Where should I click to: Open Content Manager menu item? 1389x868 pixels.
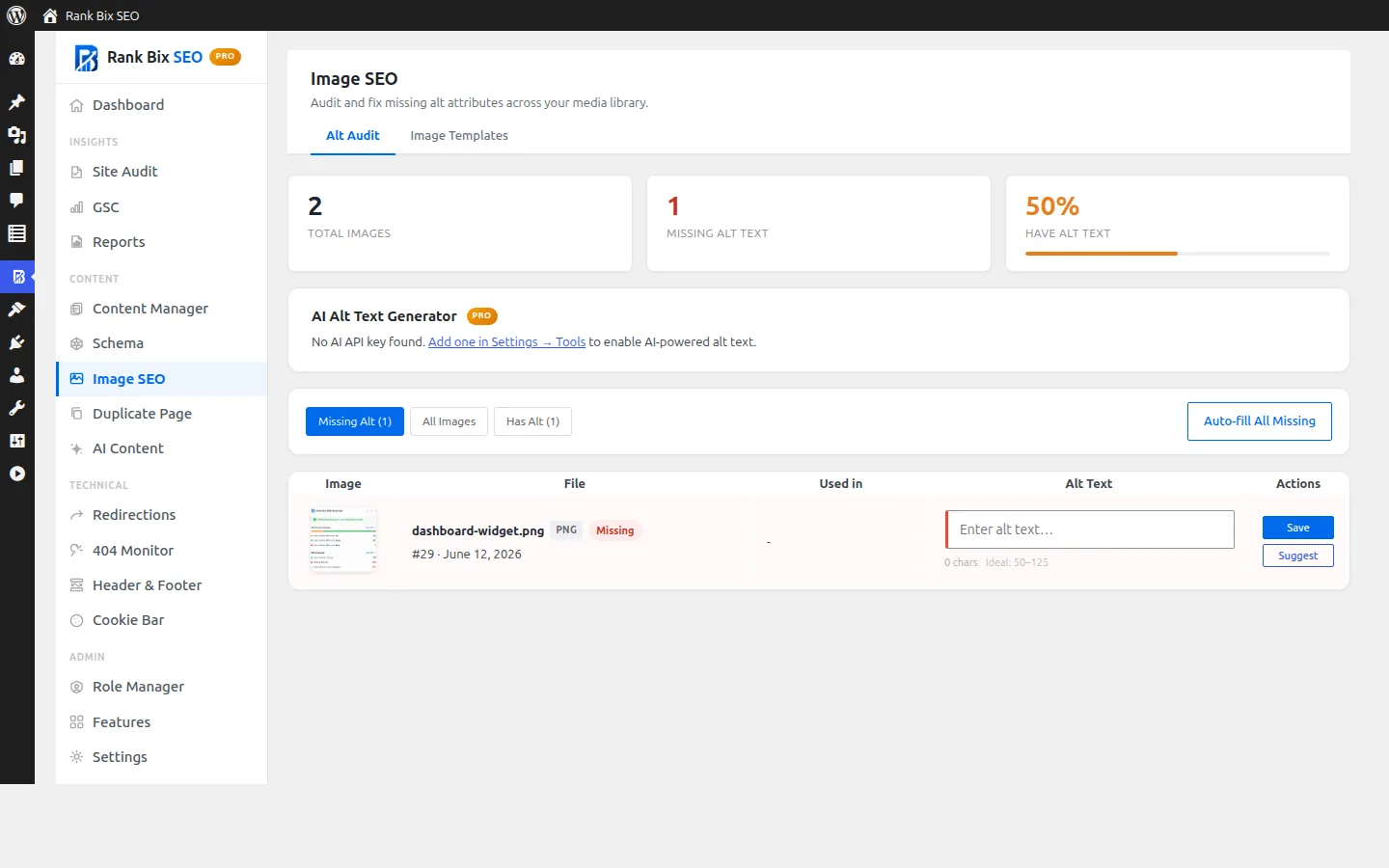pos(161,309)
